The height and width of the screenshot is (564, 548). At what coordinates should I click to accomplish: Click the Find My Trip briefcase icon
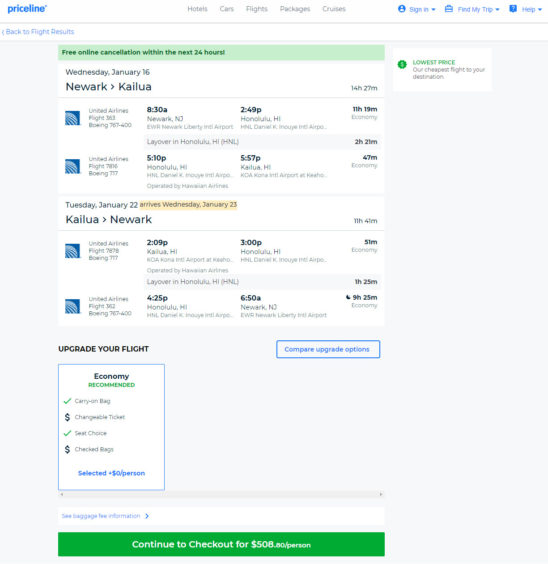pos(448,9)
